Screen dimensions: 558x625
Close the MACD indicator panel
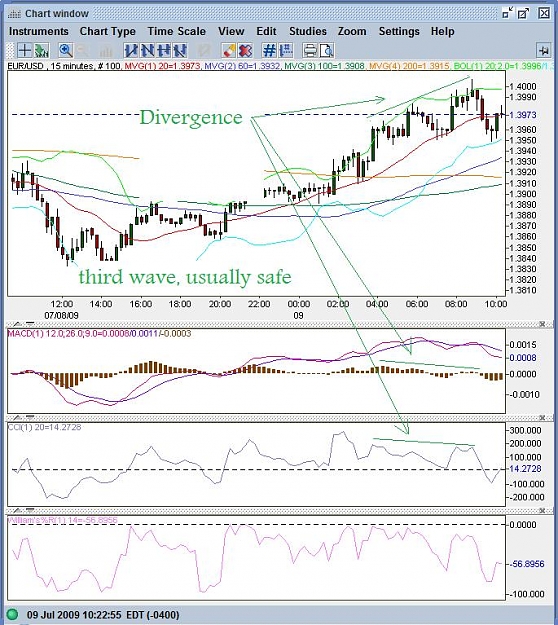click(542, 324)
